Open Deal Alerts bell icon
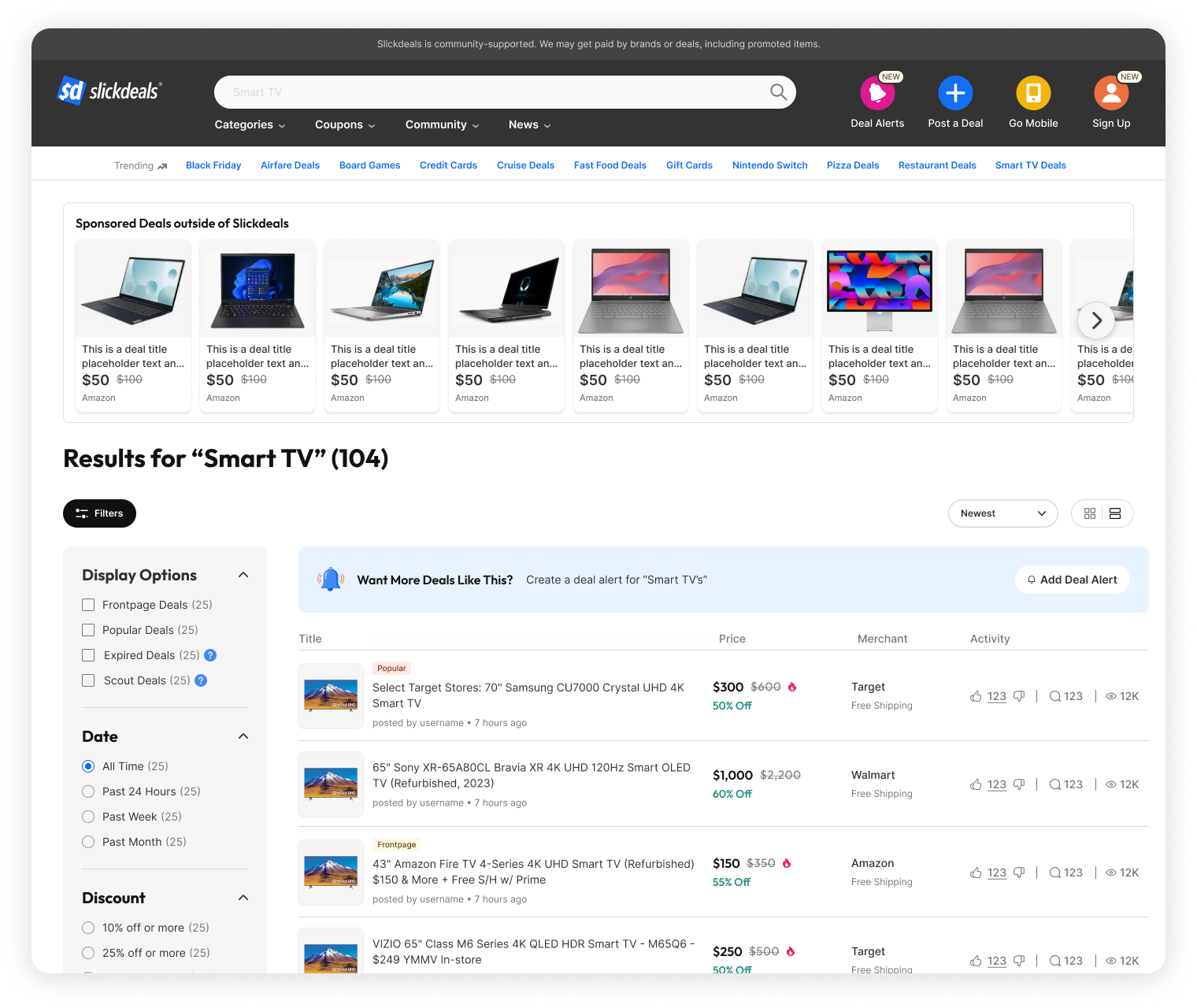Screen dimensions: 1197x1008 [x=877, y=93]
